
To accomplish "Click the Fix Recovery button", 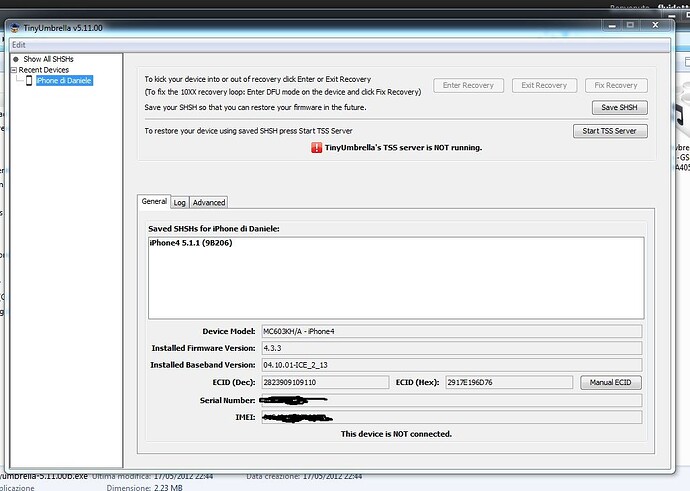I will [615, 86].
